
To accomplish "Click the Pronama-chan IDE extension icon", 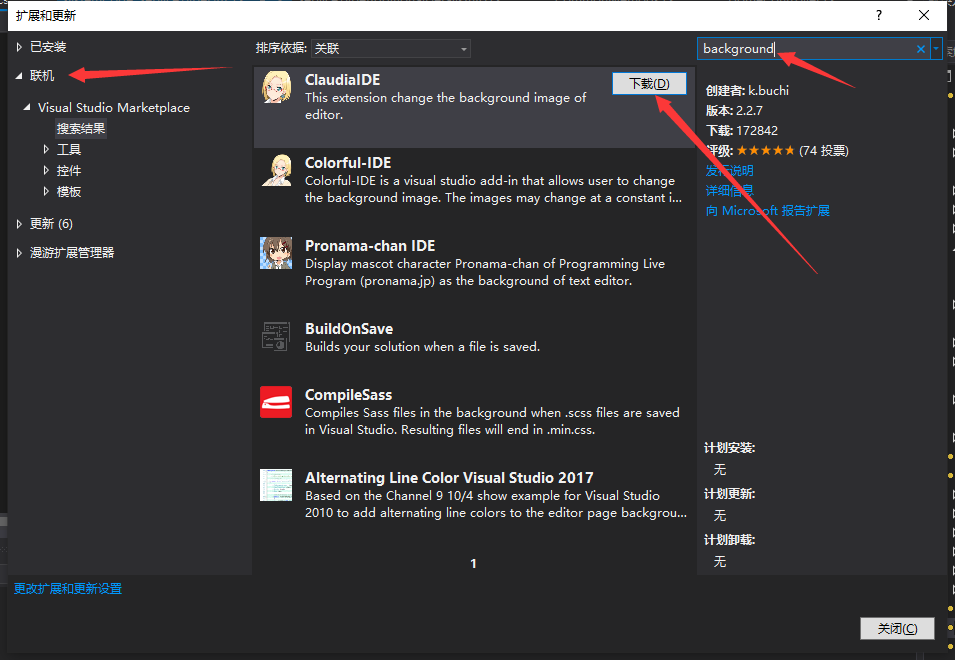I will [276, 253].
